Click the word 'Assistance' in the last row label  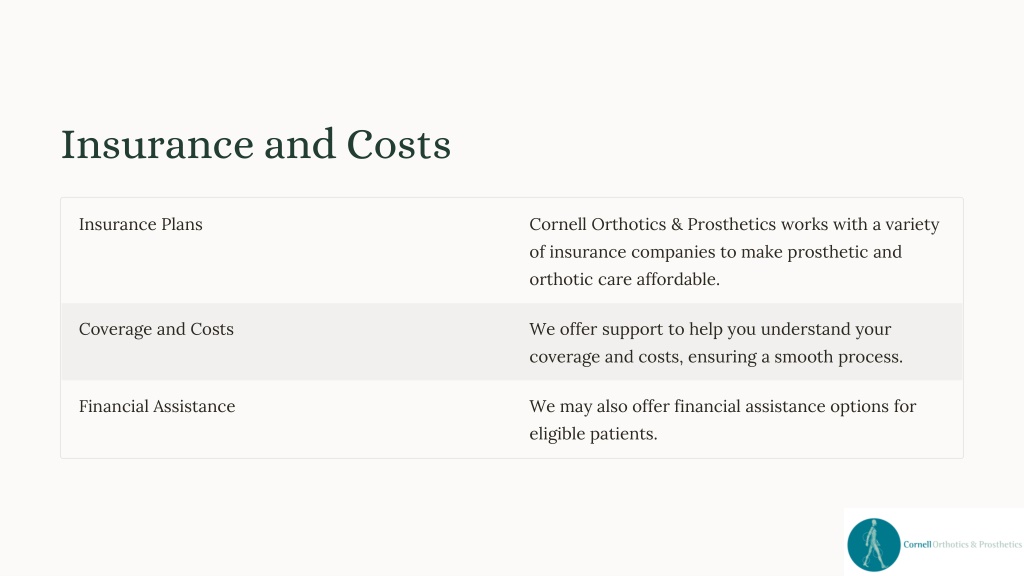tap(194, 406)
